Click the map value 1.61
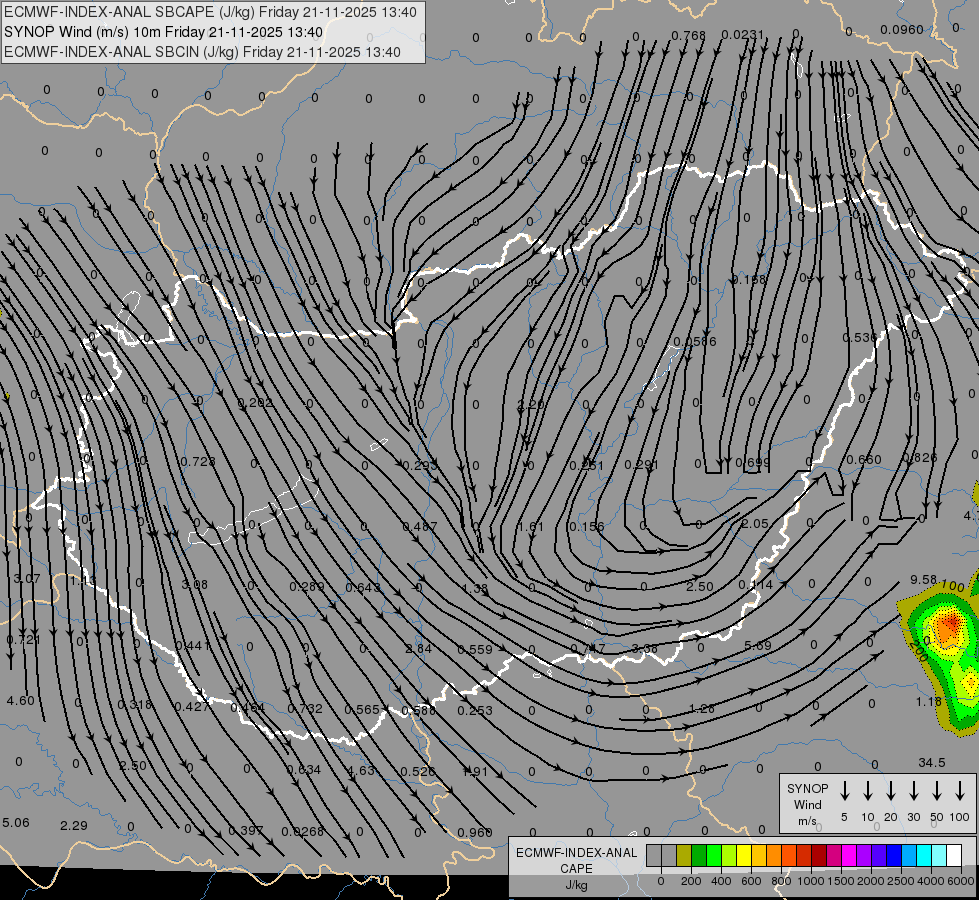979x900 pixels. [531, 527]
